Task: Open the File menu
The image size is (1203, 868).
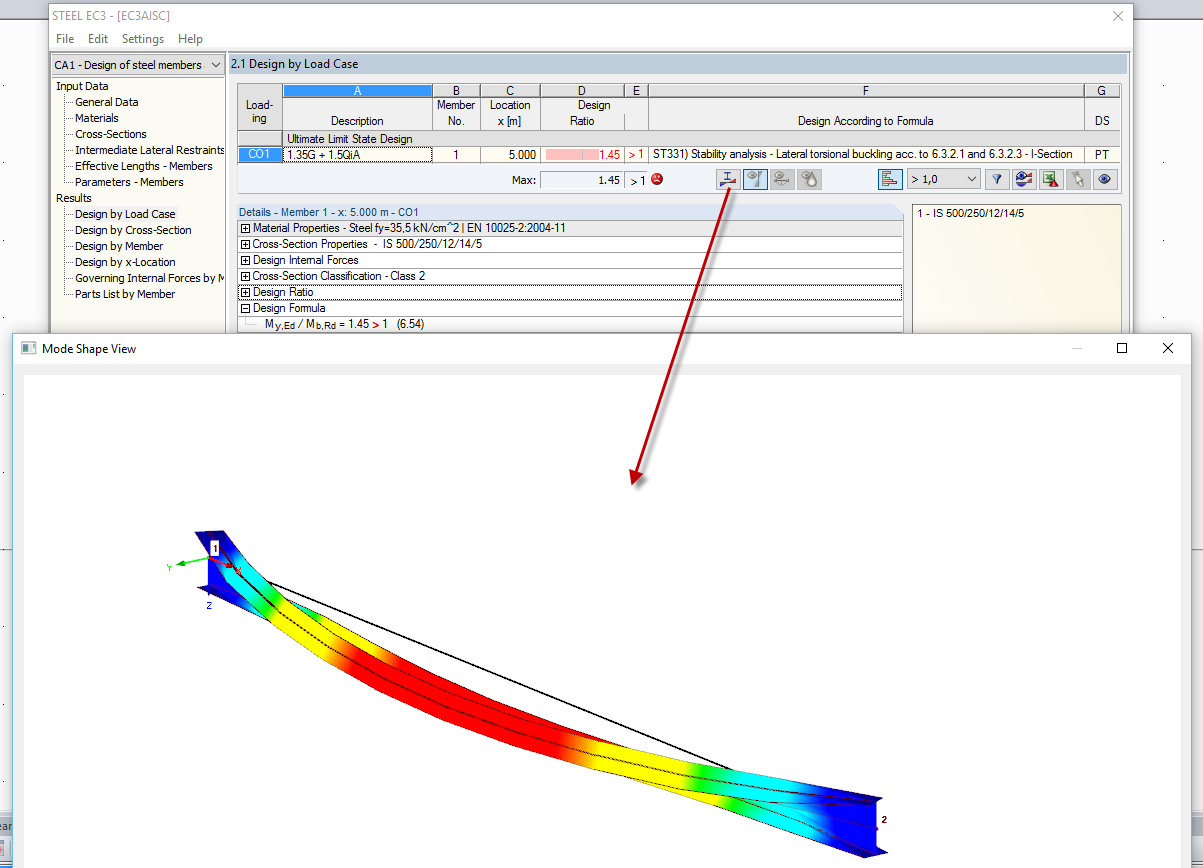Action: pos(64,38)
